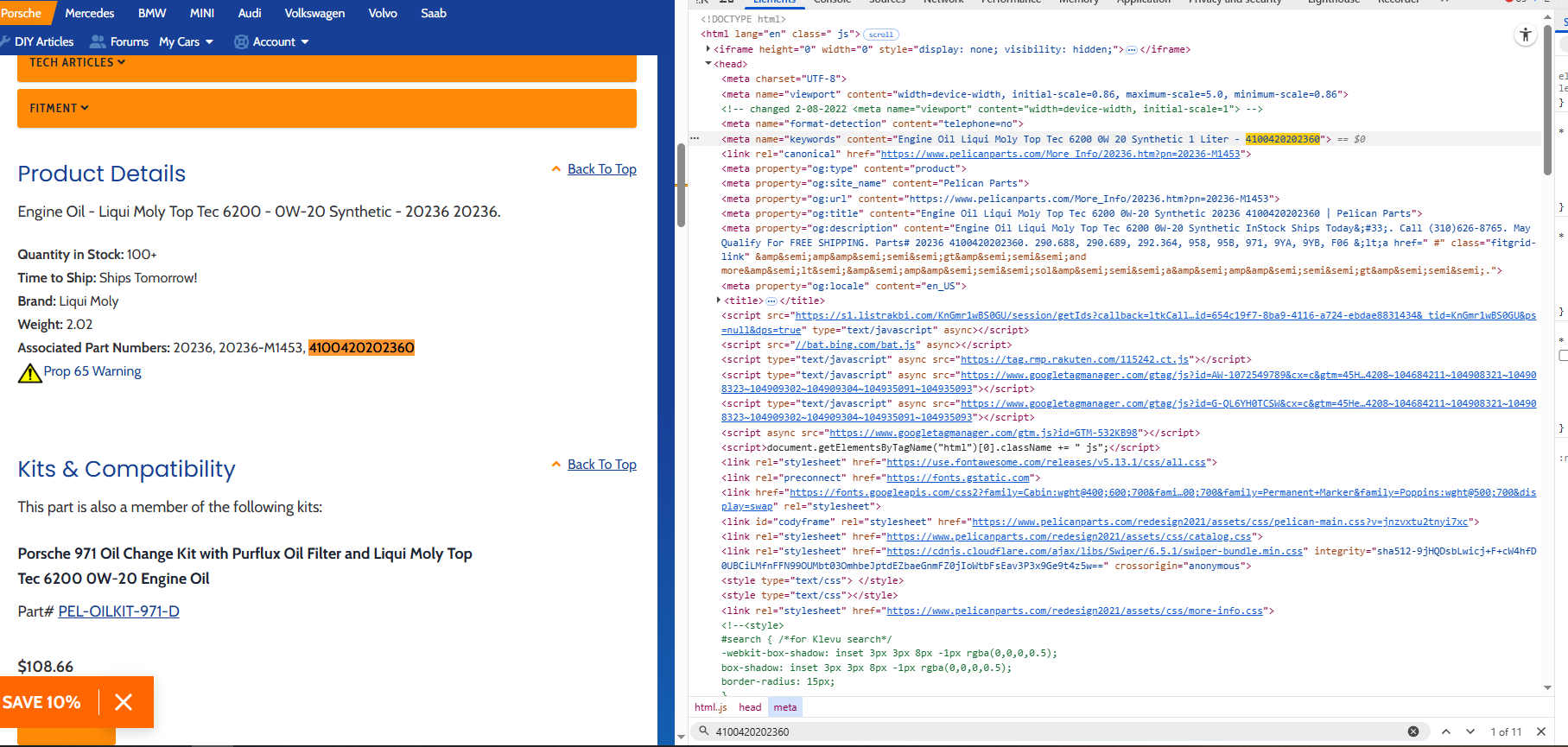Click up chevron beside Kits Back To Top
Image resolution: width=1568 pixels, height=747 pixels.
(556, 465)
